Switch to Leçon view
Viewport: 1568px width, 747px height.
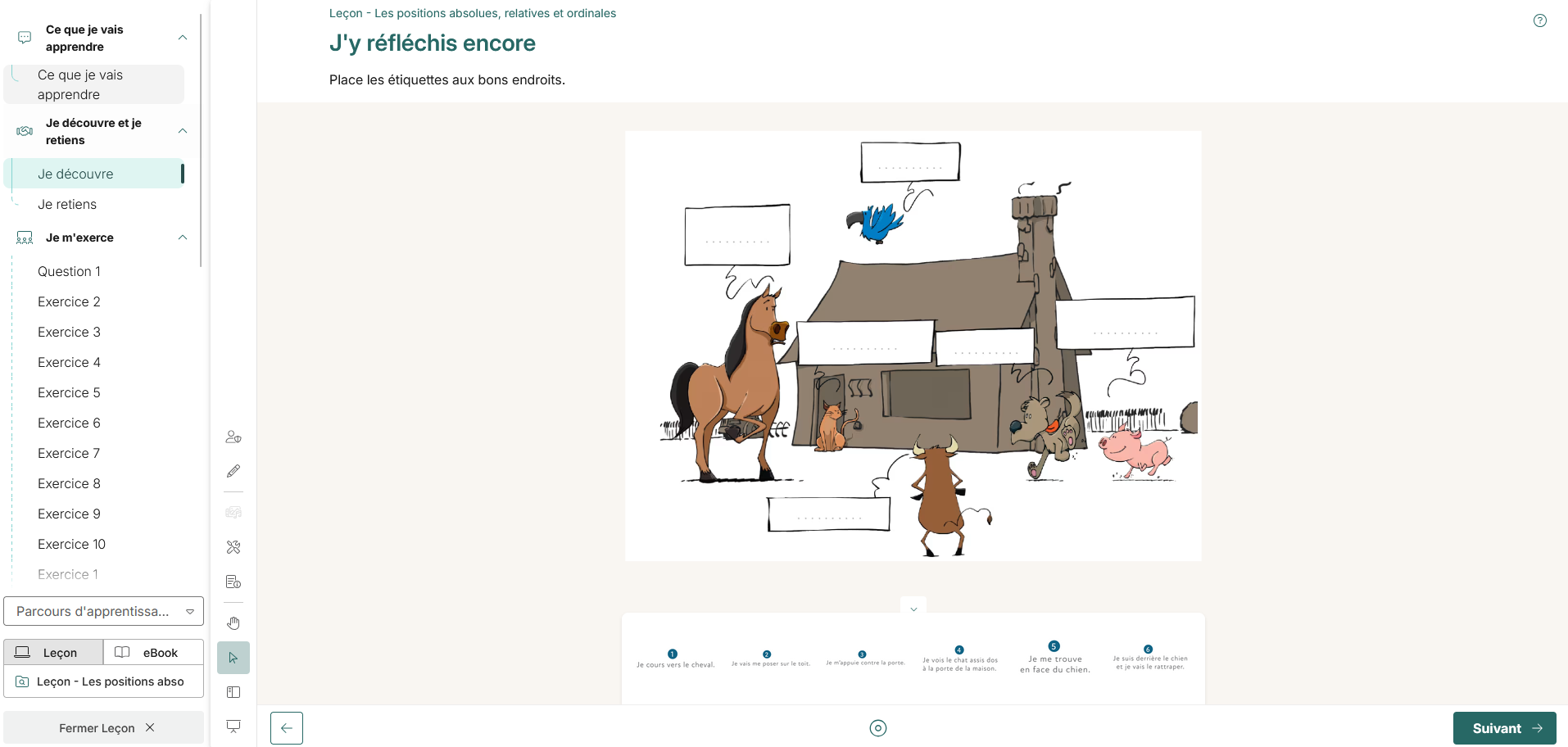(53, 653)
